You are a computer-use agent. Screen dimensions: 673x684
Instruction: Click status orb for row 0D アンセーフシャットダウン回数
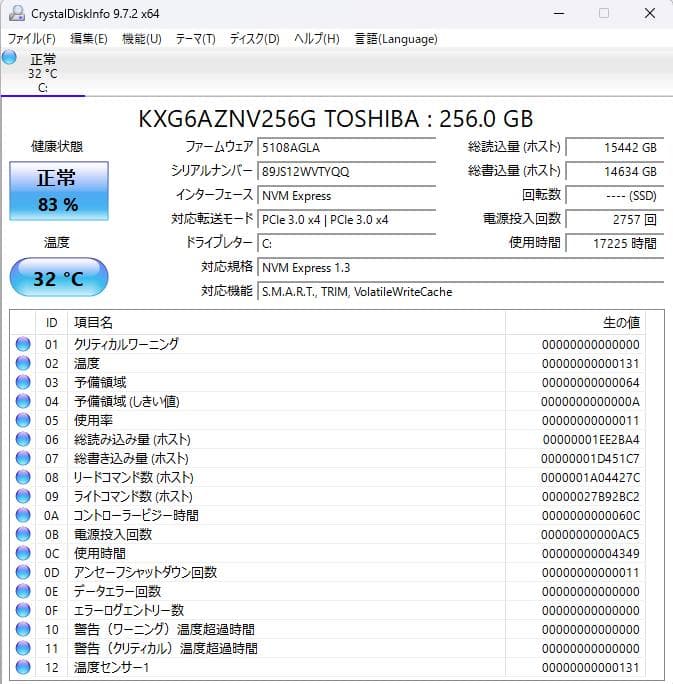tap(23, 572)
